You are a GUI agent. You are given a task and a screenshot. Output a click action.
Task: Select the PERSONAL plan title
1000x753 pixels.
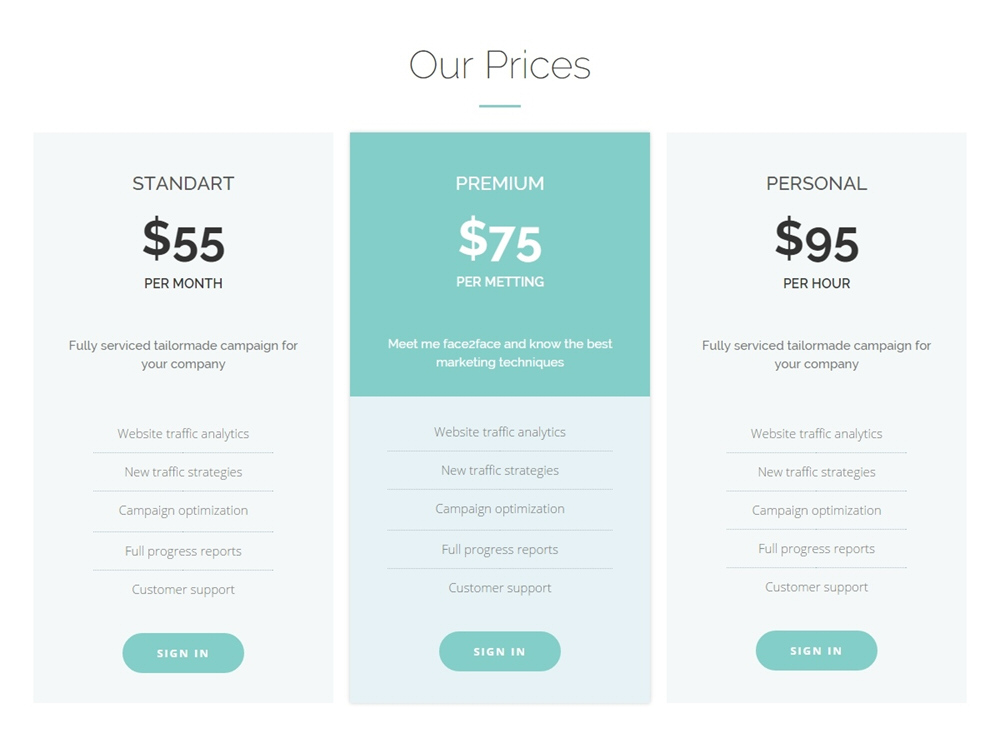pyautogui.click(x=816, y=184)
